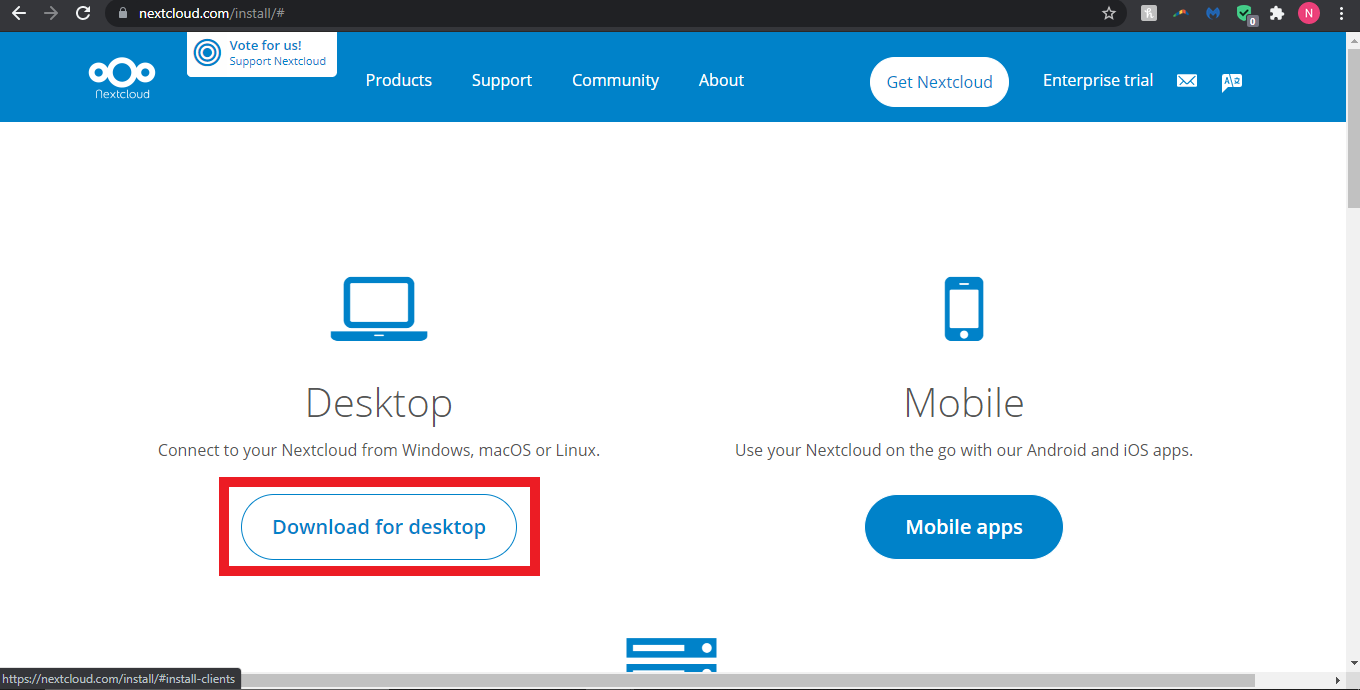
Task: Click the Desktop laptop icon
Action: tap(379, 309)
